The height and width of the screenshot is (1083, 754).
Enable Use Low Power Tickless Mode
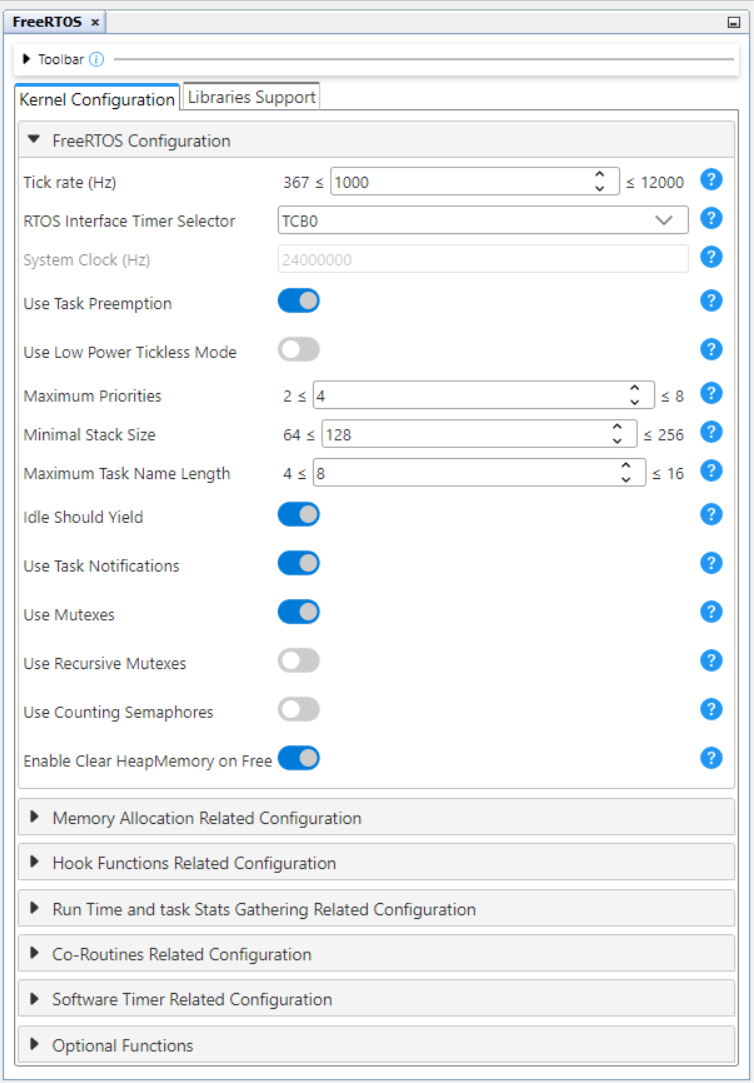(x=299, y=349)
